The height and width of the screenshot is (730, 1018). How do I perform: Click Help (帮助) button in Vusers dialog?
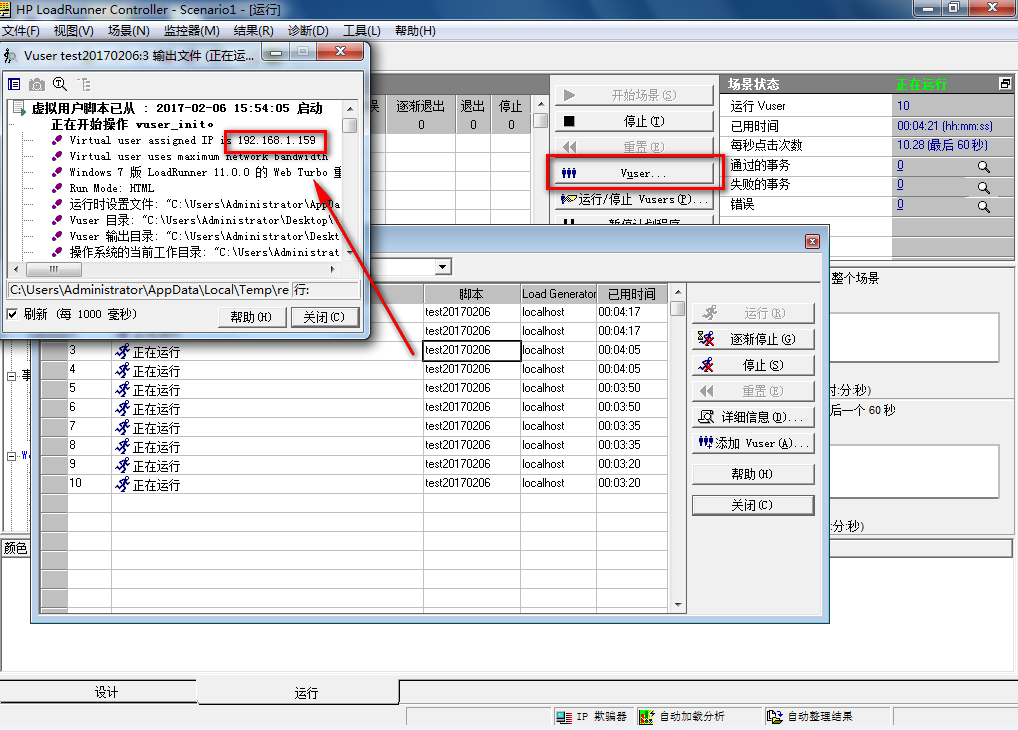pyautogui.click(x=753, y=474)
